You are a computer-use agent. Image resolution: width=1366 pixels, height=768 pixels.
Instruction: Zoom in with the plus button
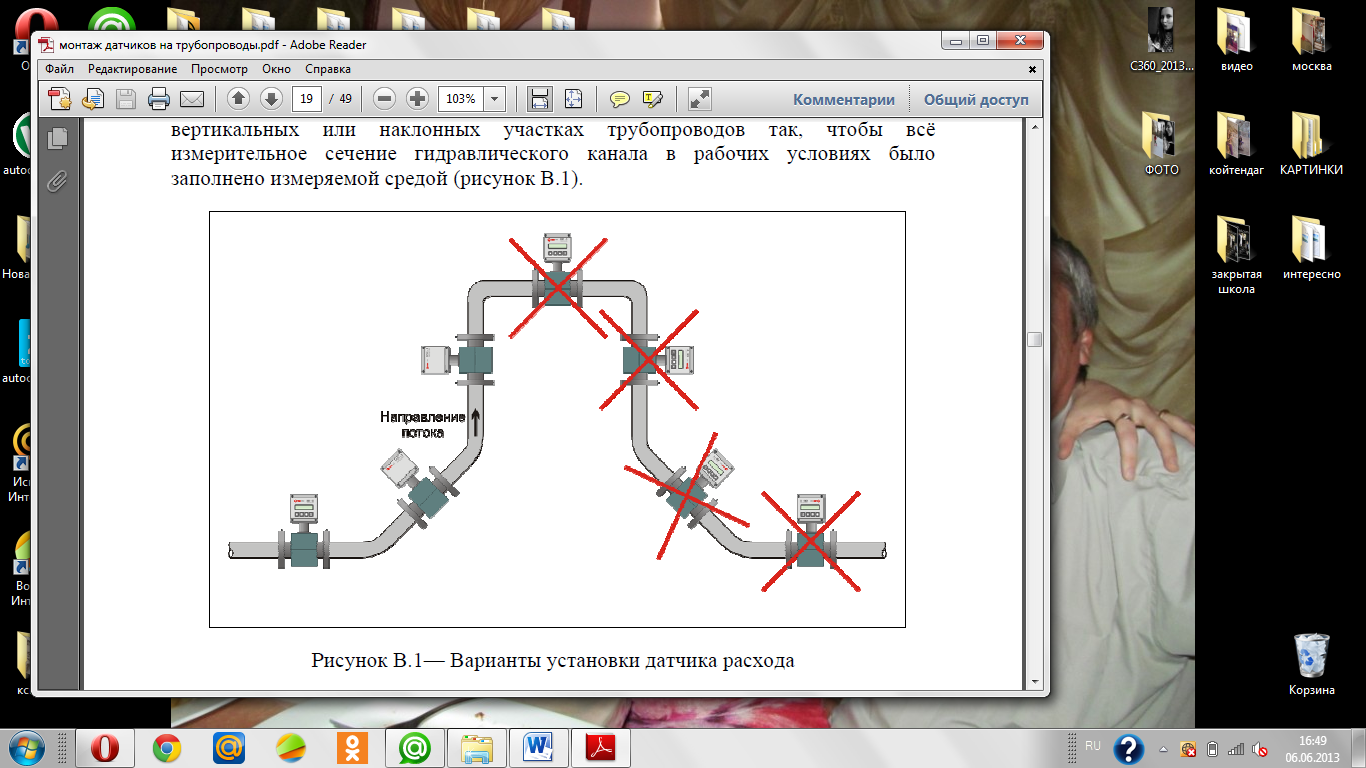(x=418, y=99)
